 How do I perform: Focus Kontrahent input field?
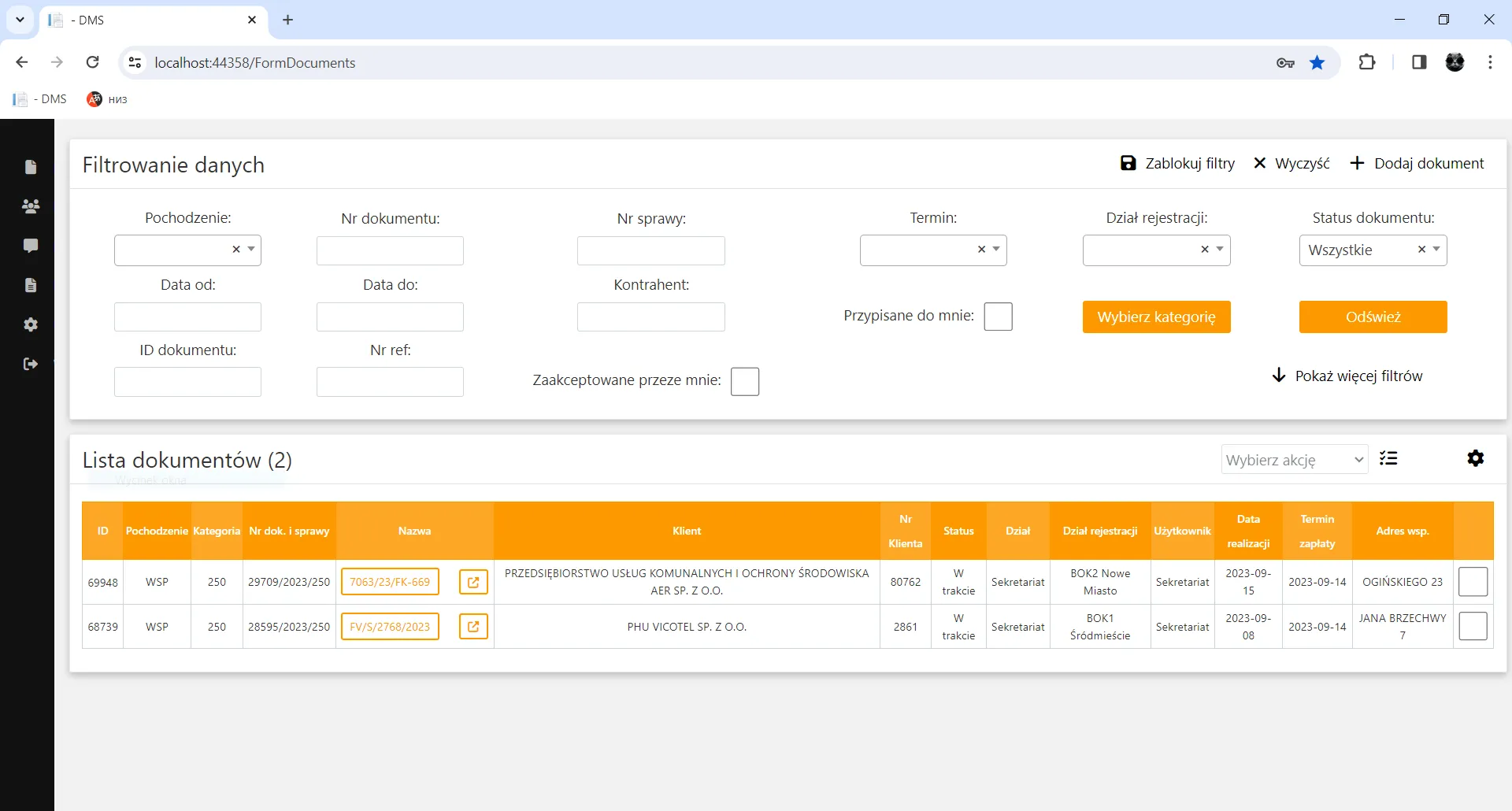650,317
